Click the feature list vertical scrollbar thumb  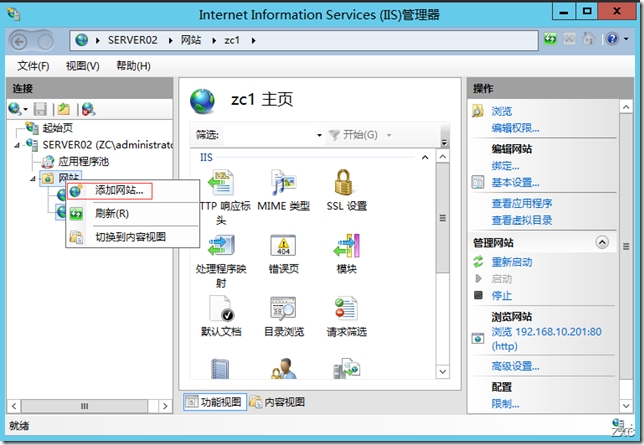pyautogui.click(x=442, y=218)
